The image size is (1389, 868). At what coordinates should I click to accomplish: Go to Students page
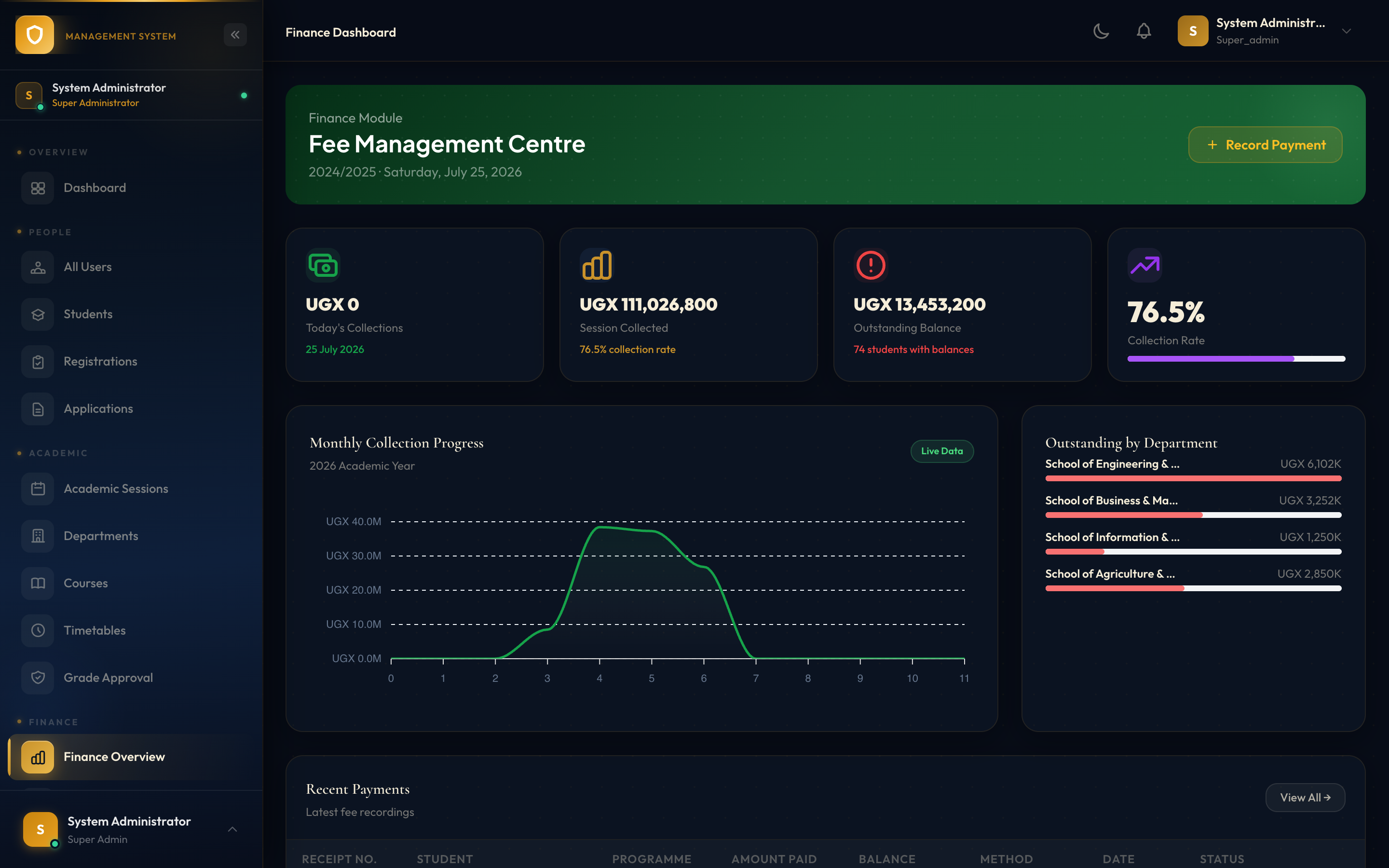[132, 314]
